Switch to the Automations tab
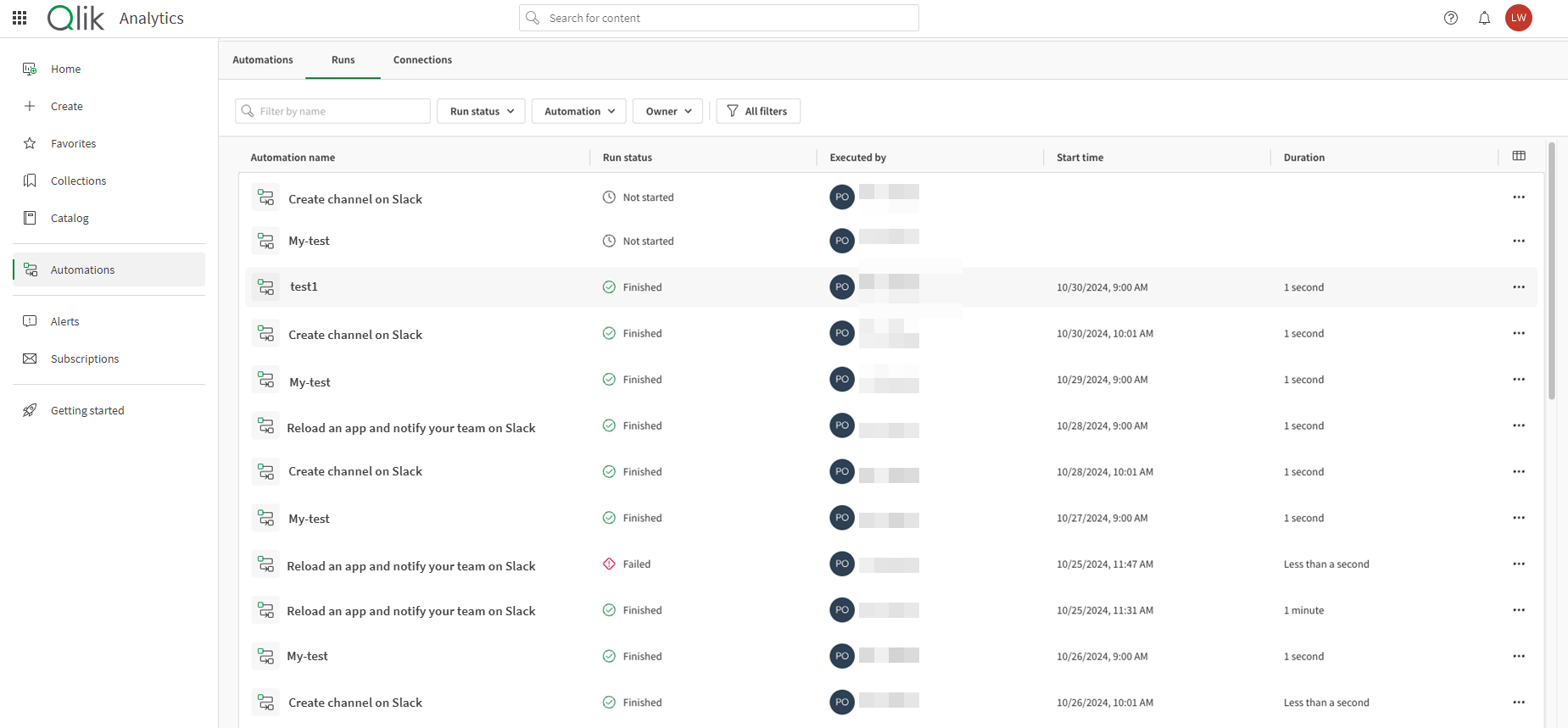Viewport: 1568px width, 728px height. 263,60
